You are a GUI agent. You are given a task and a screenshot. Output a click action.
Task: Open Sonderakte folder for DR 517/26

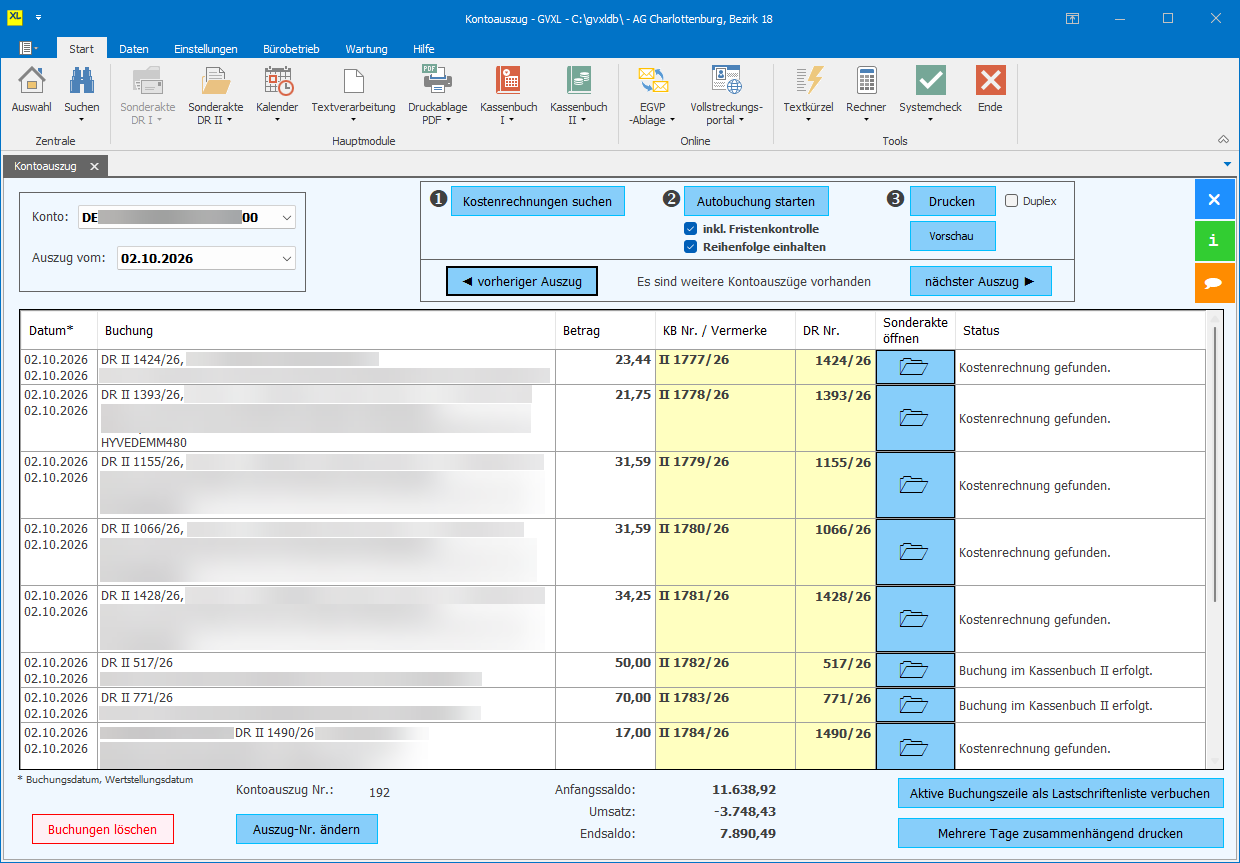[x=915, y=670]
